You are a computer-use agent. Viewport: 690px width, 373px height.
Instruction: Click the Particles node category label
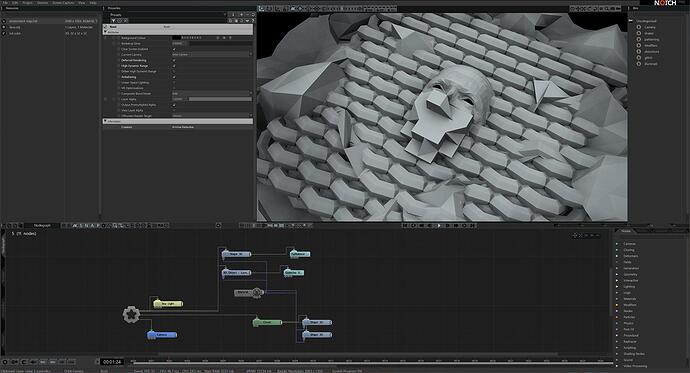point(629,317)
